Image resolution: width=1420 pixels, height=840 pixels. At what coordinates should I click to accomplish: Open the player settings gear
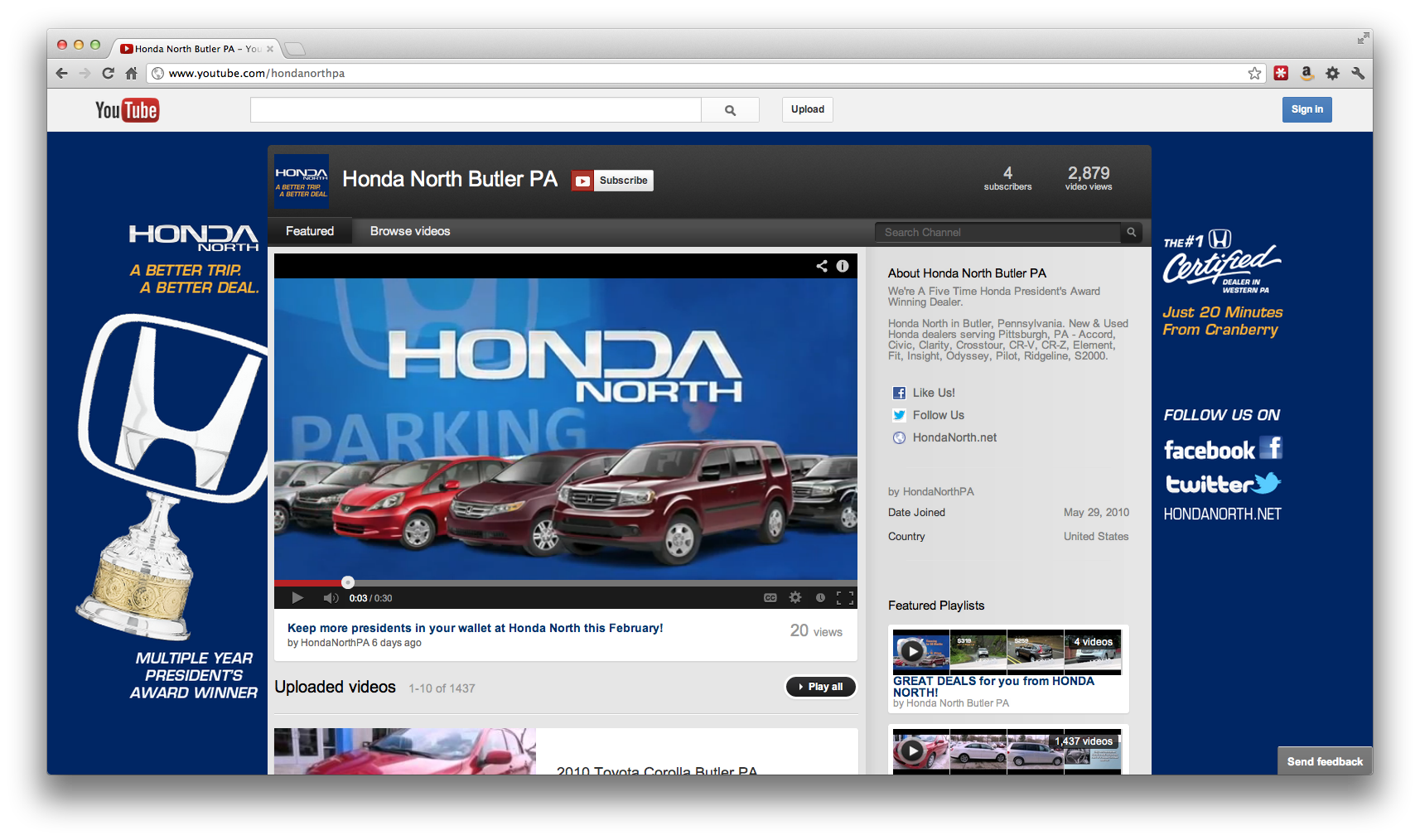pos(795,597)
